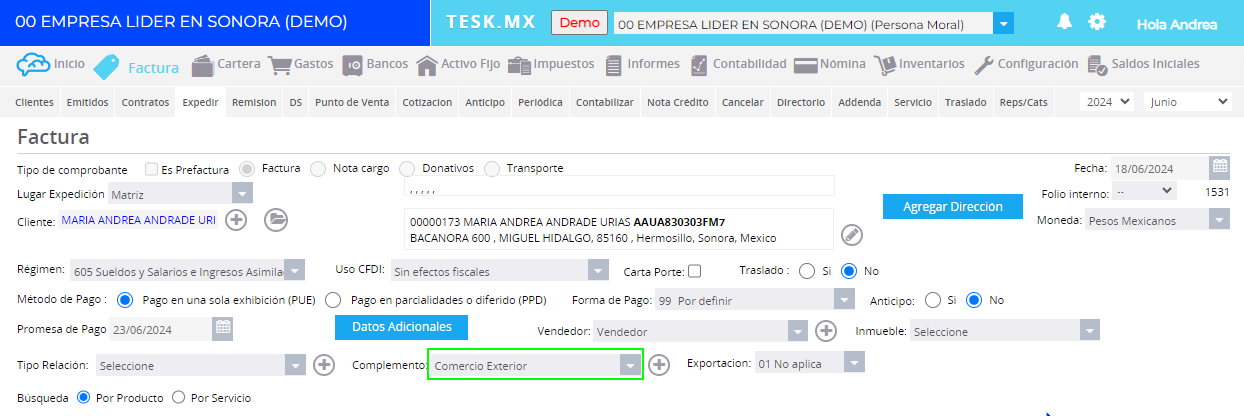Click the Agregar Dirección button
Viewport: 1244px width, 416px height.
coord(953,206)
